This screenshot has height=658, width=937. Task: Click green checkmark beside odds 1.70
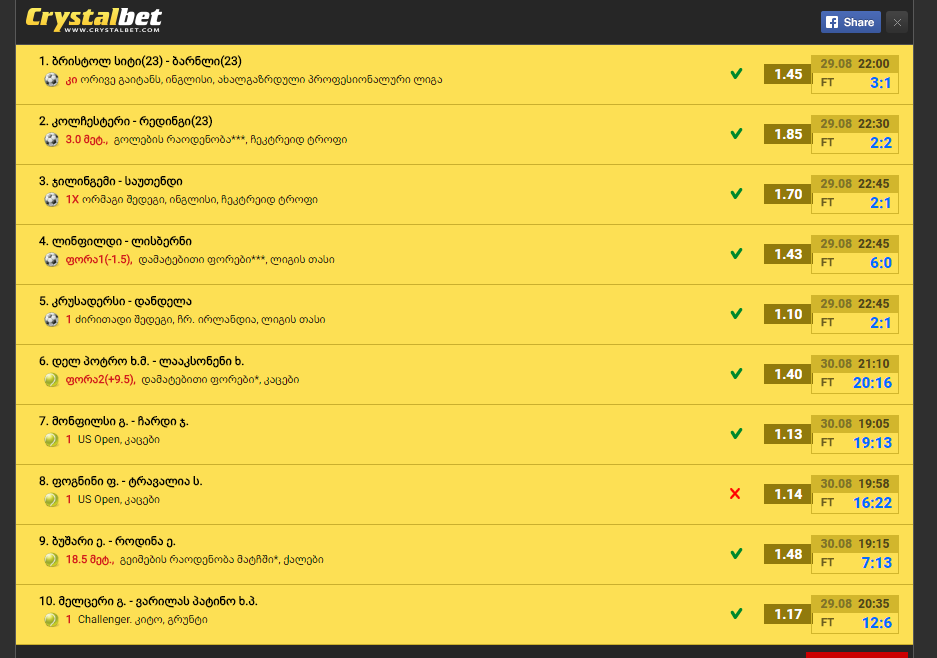point(736,194)
